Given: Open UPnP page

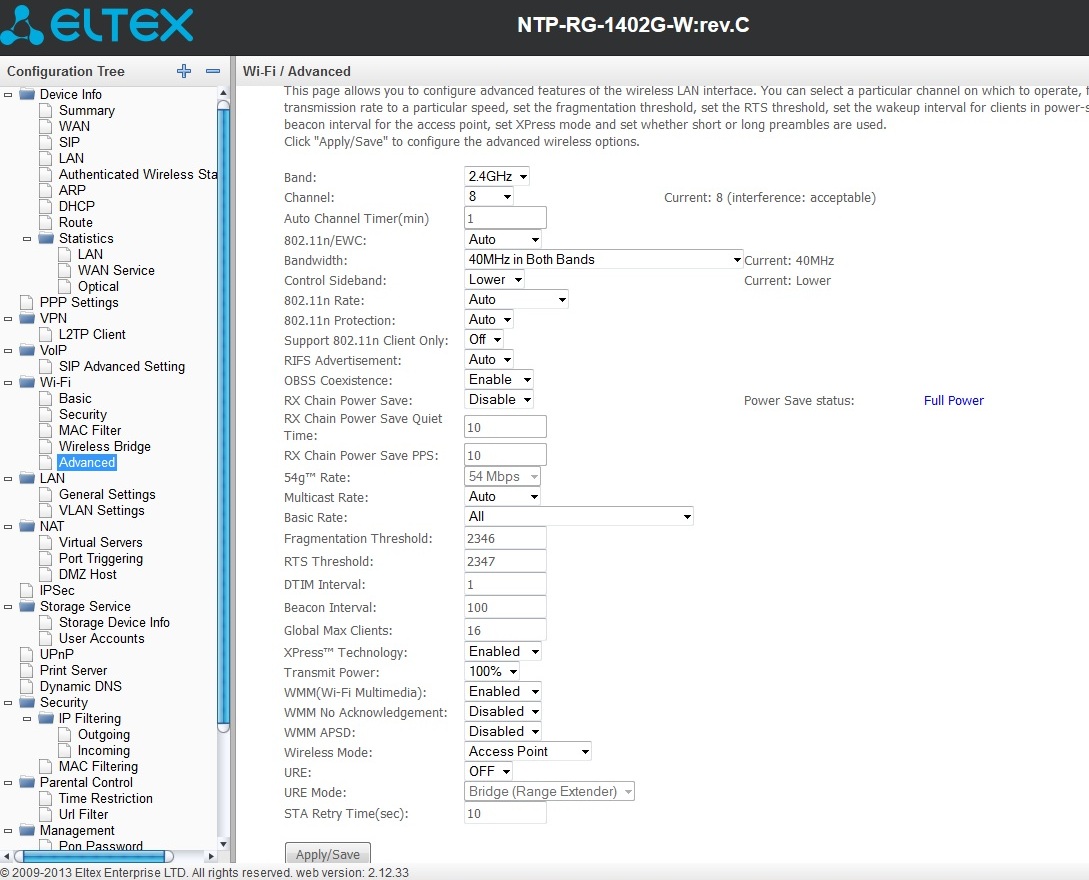Looking at the screenshot, I should point(56,654).
